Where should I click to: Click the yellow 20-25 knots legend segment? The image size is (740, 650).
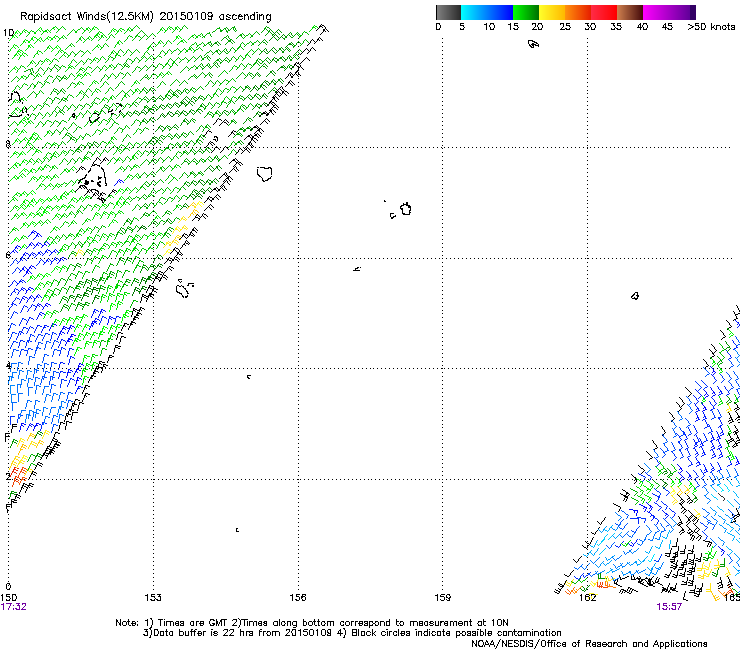coord(552,12)
